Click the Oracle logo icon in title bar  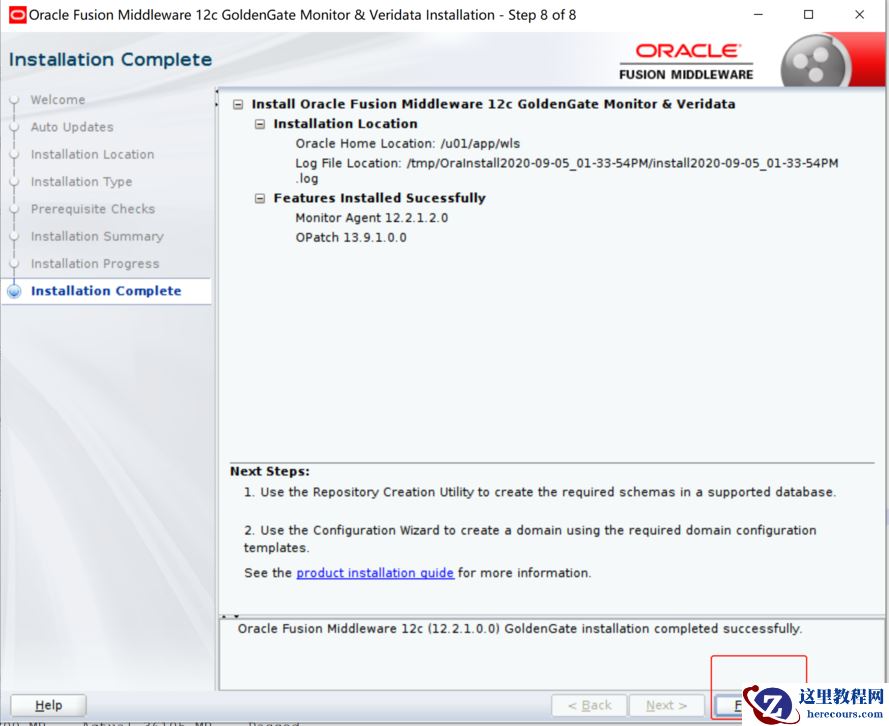point(18,15)
